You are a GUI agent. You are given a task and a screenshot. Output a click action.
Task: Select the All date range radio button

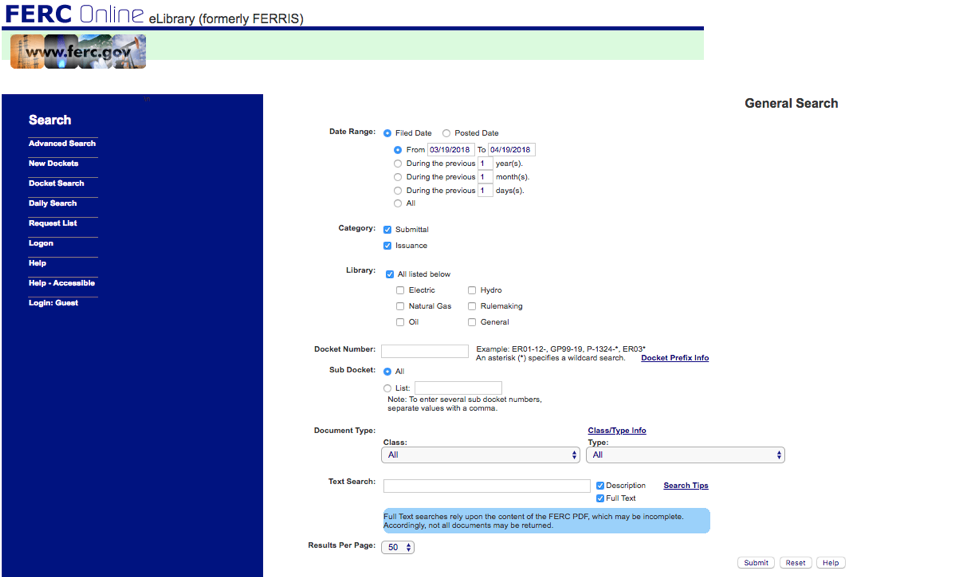[x=398, y=203]
